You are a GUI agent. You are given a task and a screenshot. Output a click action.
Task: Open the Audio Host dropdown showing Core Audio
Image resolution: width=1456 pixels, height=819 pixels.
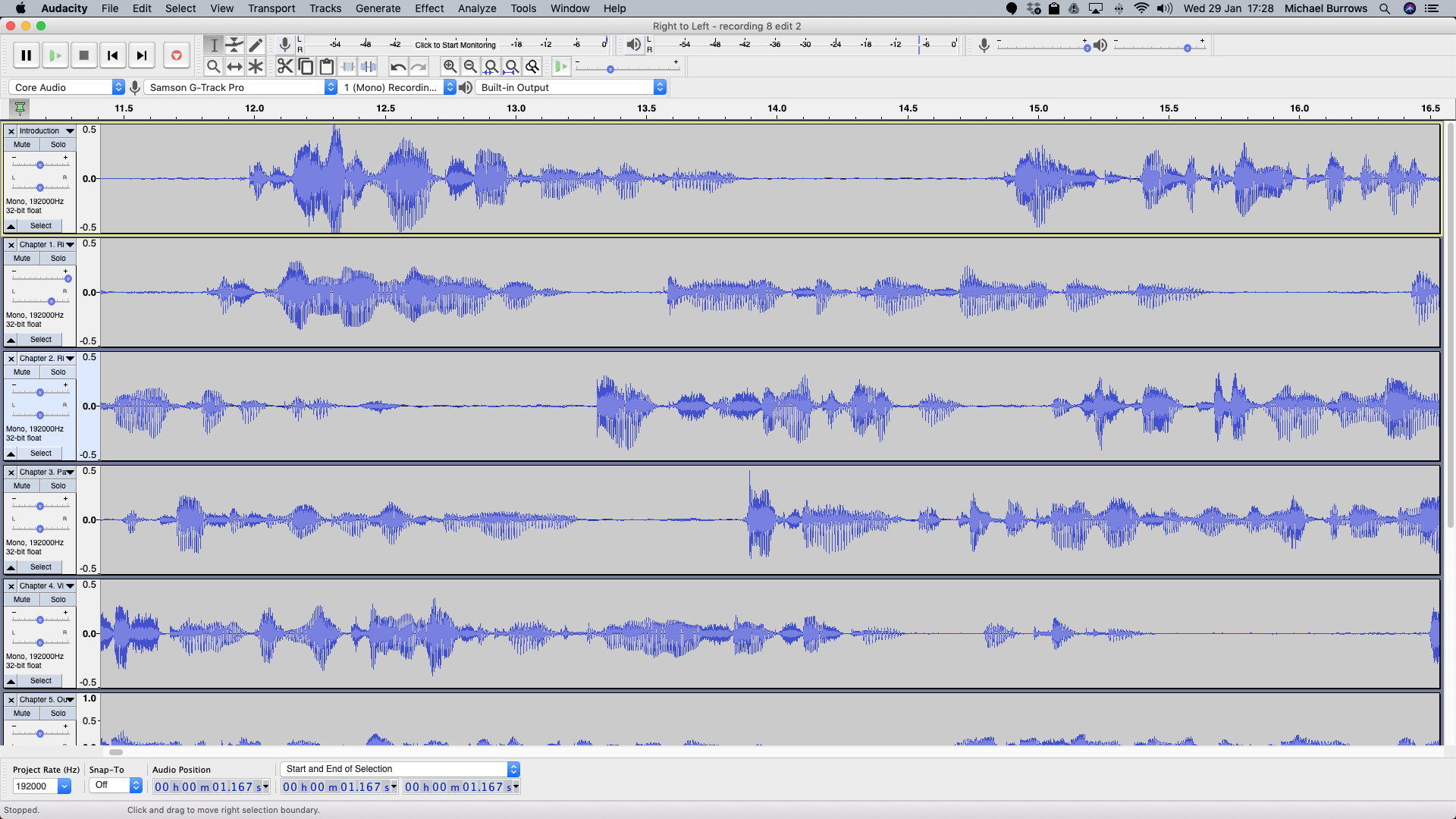pos(66,86)
